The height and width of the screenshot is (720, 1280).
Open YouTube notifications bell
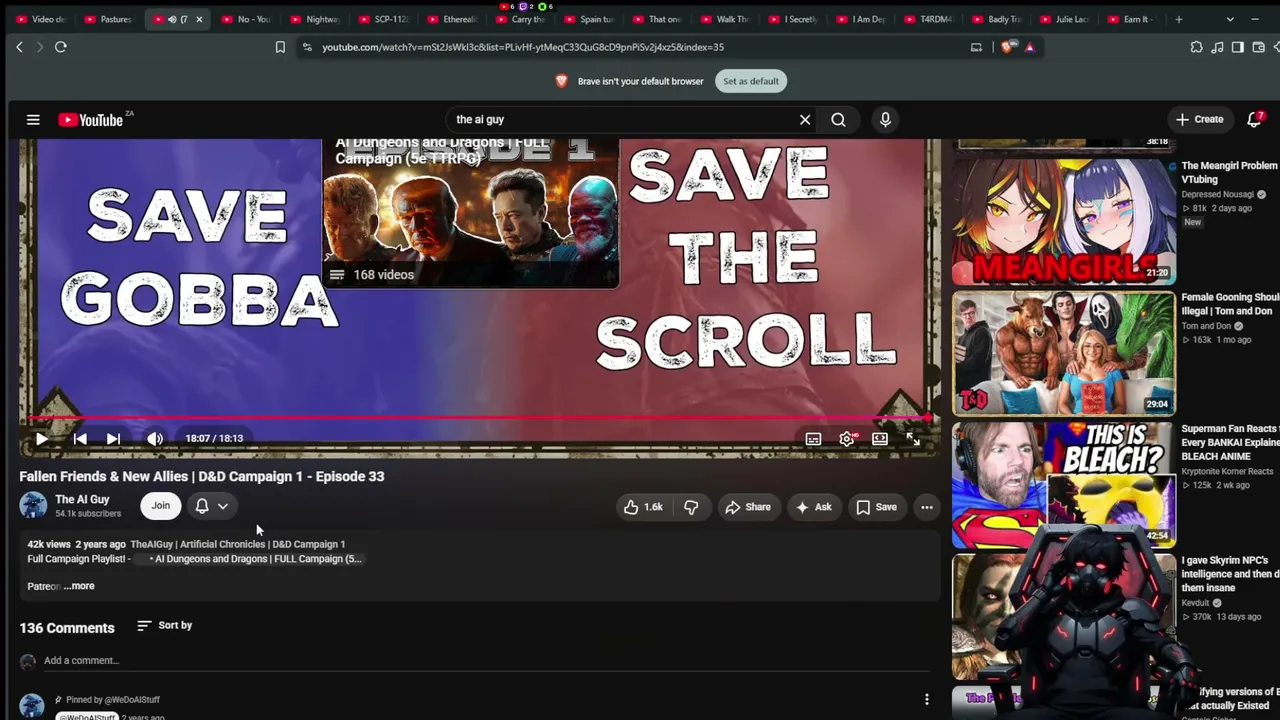pyautogui.click(x=1254, y=120)
